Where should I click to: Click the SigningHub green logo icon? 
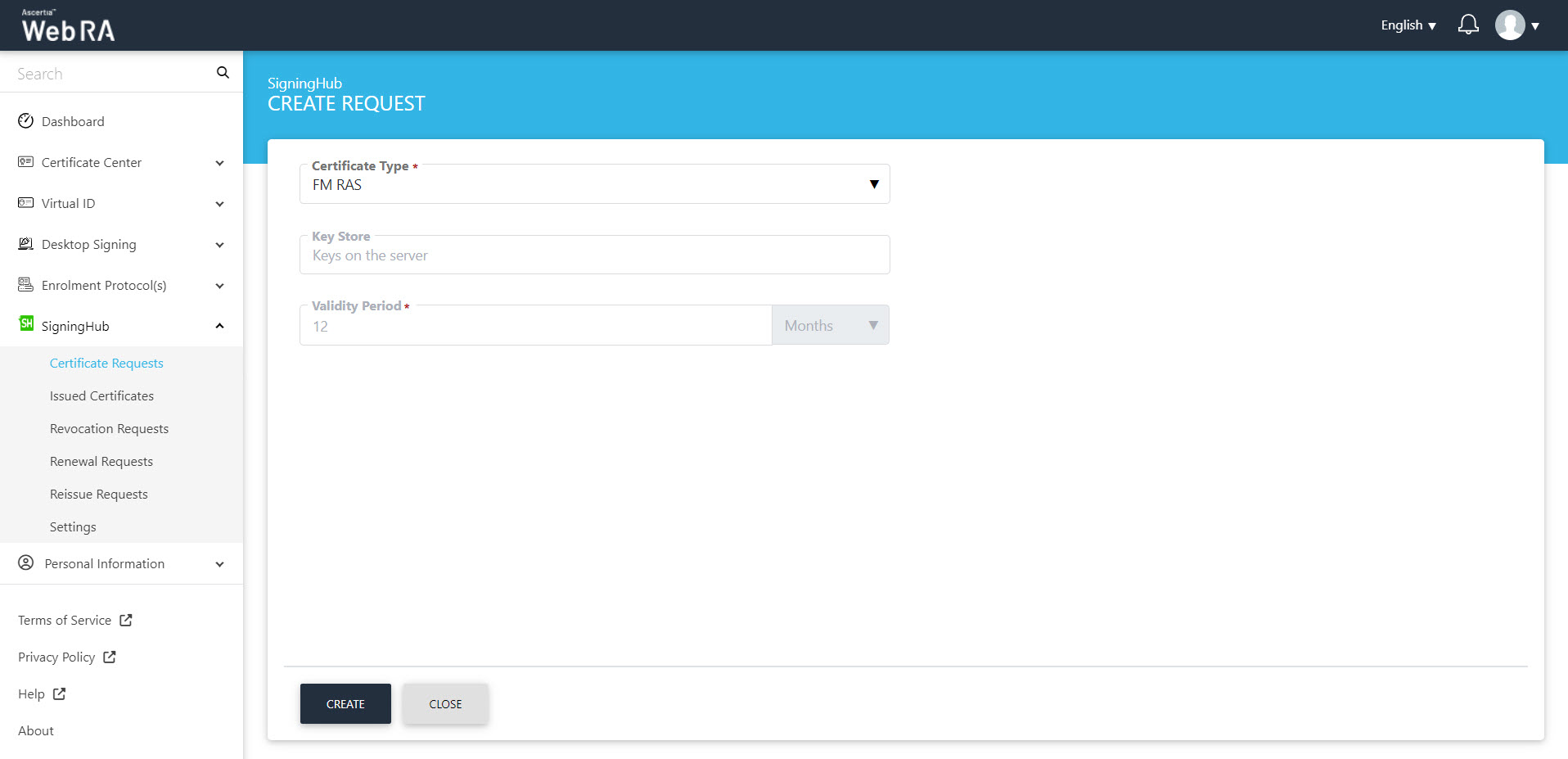pyautogui.click(x=26, y=324)
